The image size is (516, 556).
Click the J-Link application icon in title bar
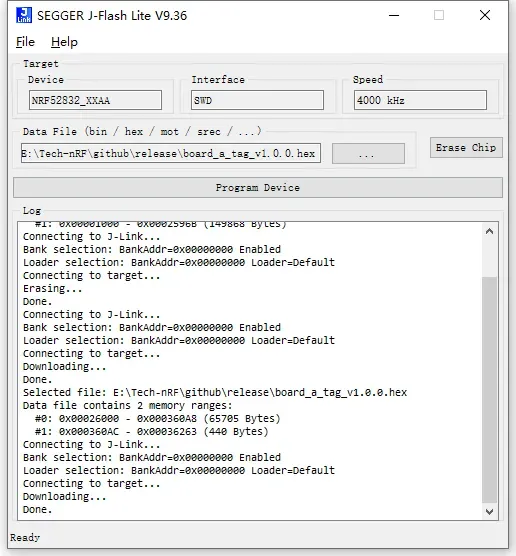pos(24,15)
